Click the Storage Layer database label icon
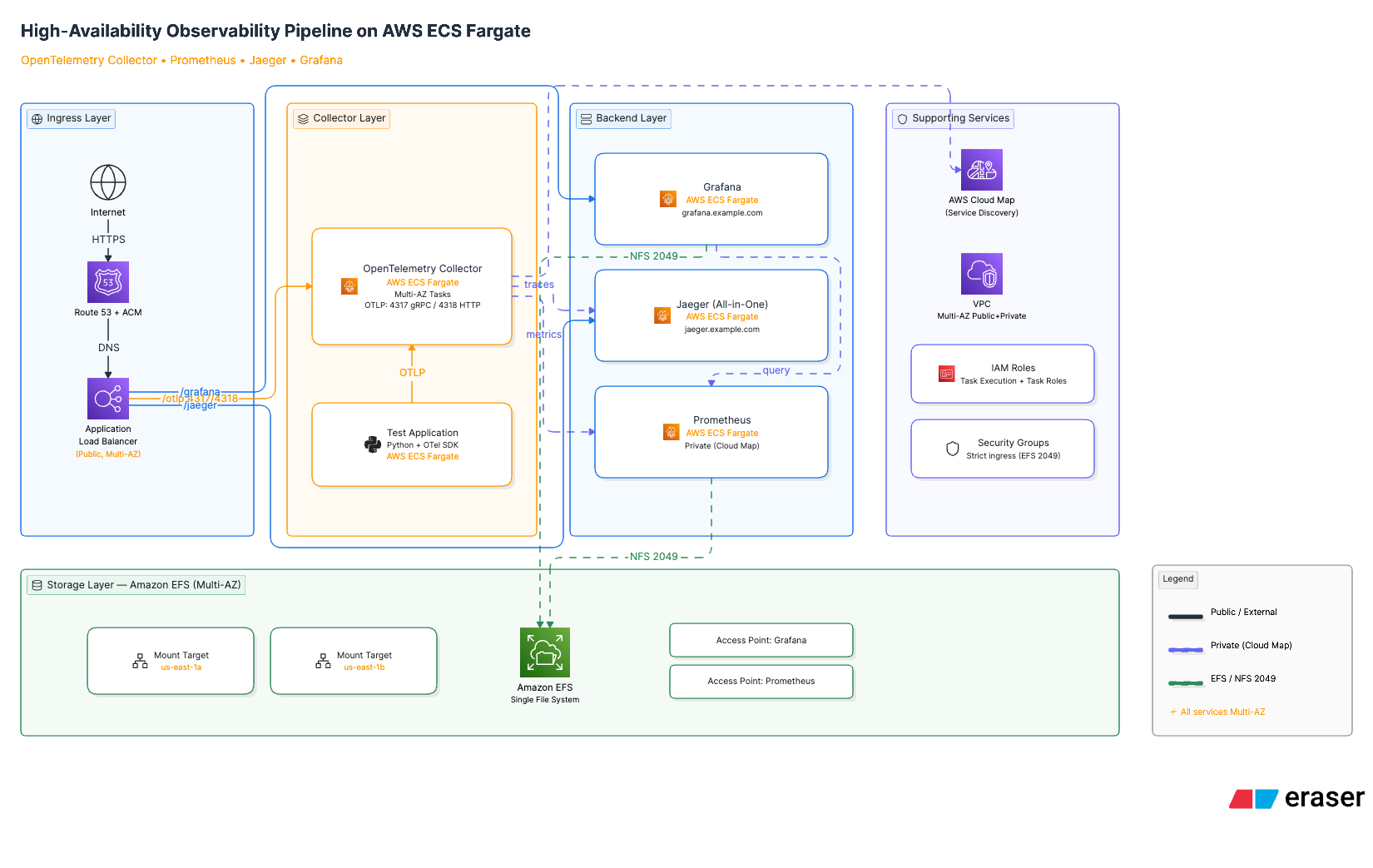 pos(37,586)
